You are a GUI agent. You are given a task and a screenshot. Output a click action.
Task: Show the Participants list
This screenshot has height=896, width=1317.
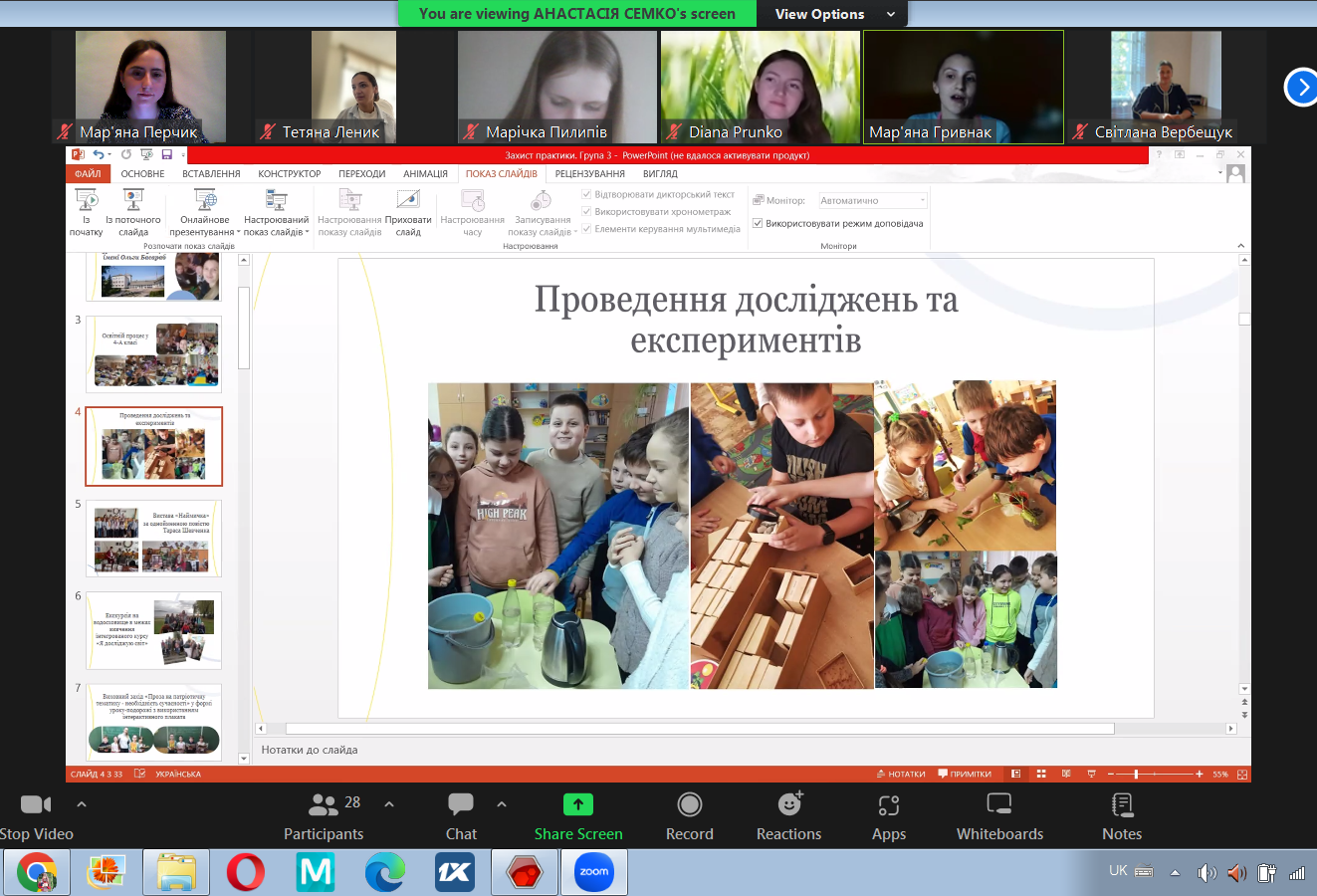(324, 804)
